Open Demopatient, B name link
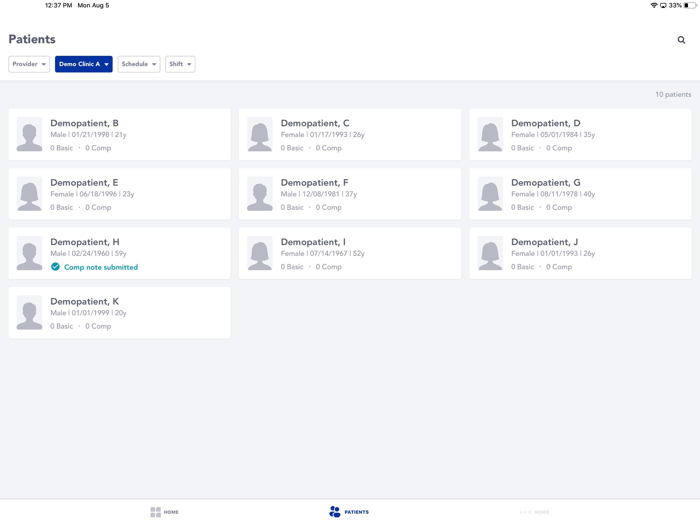Viewport: 700px width, 525px height. (84, 123)
